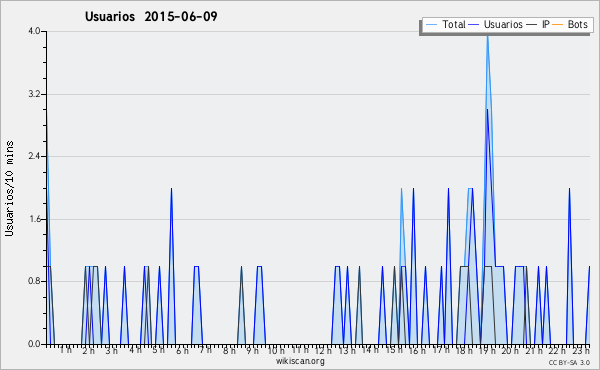Click the '3 h' x-axis label
This screenshot has width=600, height=370.
click(112, 350)
